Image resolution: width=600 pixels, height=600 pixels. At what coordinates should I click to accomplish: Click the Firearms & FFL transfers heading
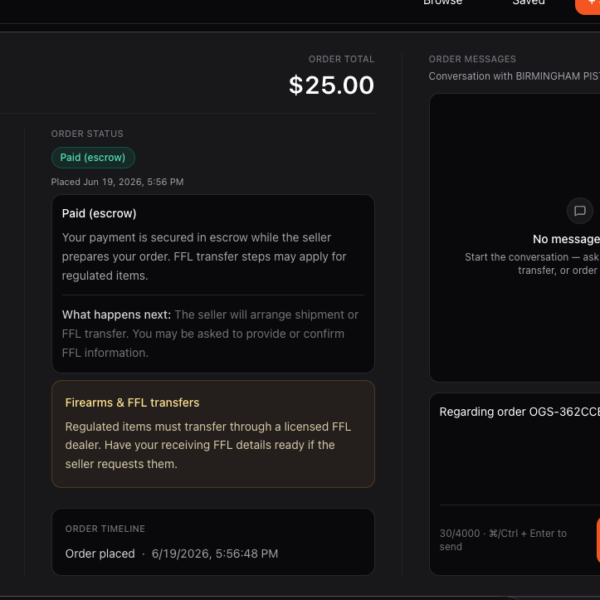pyautogui.click(x=132, y=403)
